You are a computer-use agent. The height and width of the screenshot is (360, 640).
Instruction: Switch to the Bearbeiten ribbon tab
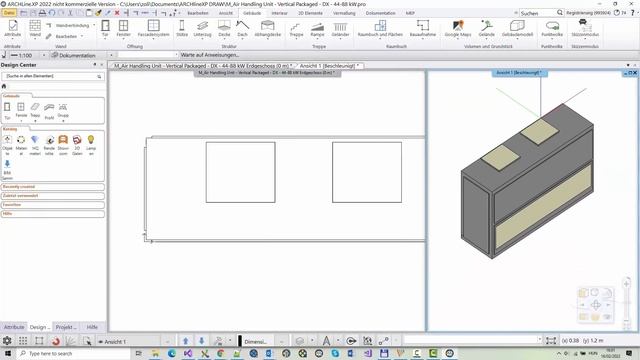coord(198,13)
